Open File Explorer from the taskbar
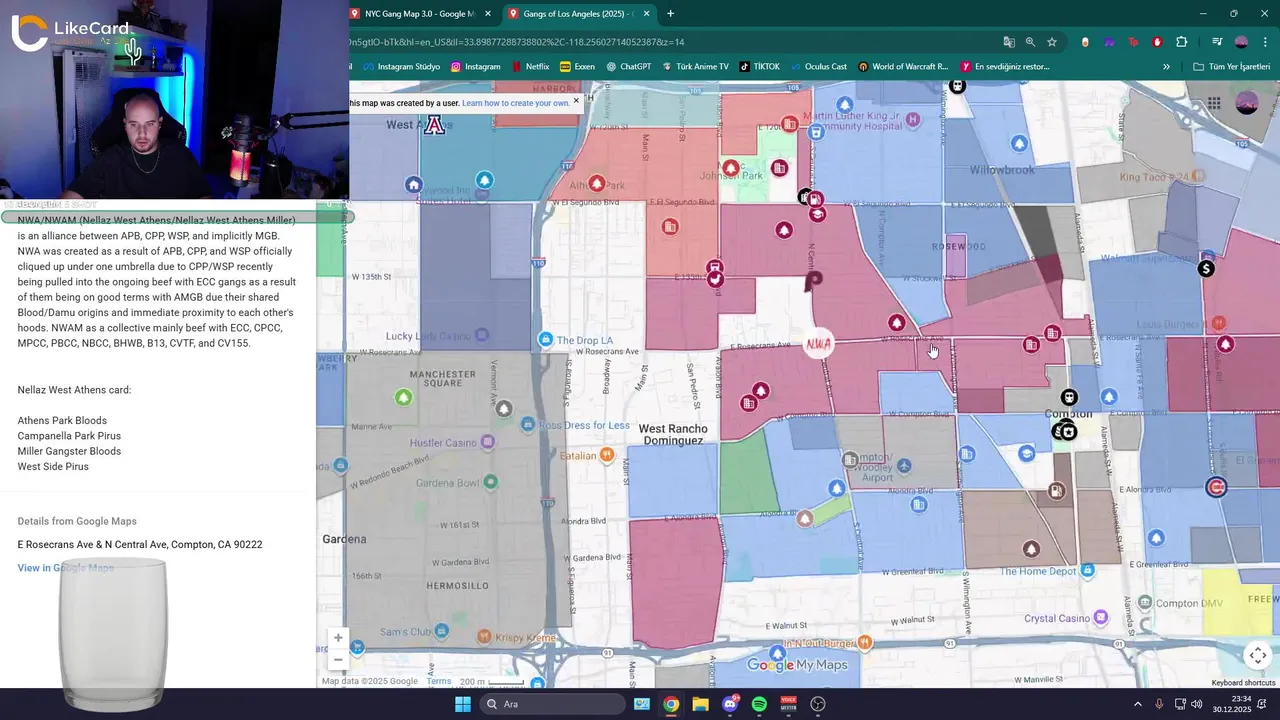The height and width of the screenshot is (720, 1280). click(x=700, y=704)
